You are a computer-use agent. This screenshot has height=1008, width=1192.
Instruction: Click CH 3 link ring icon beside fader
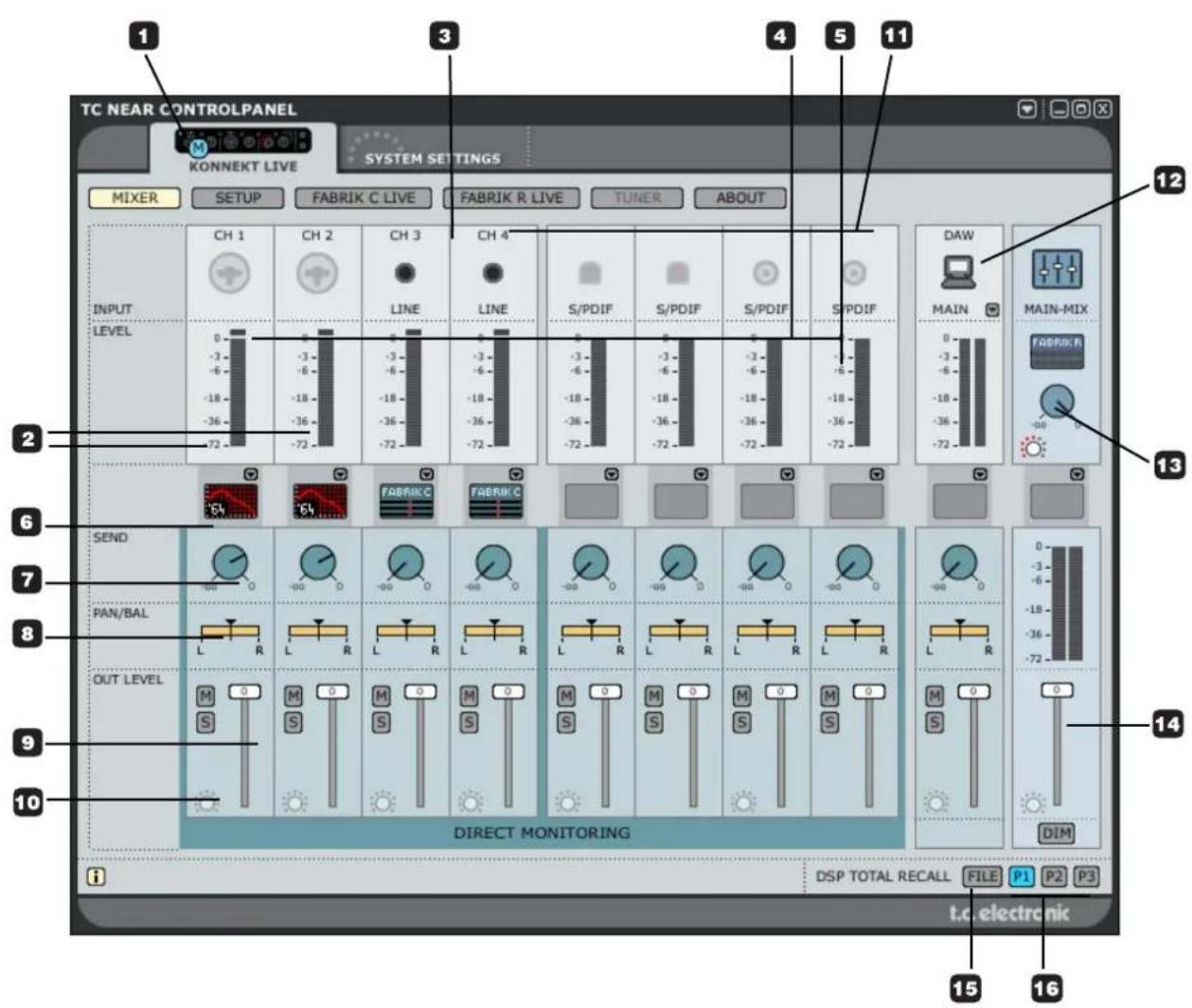[x=383, y=803]
